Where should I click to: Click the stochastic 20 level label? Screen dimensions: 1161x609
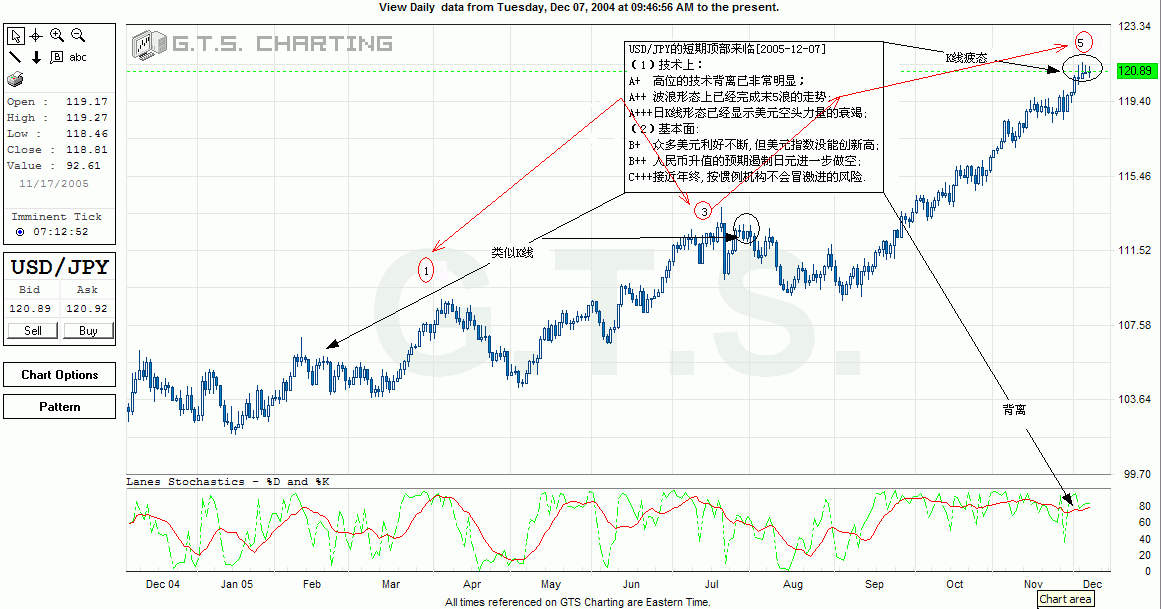pos(1145,555)
